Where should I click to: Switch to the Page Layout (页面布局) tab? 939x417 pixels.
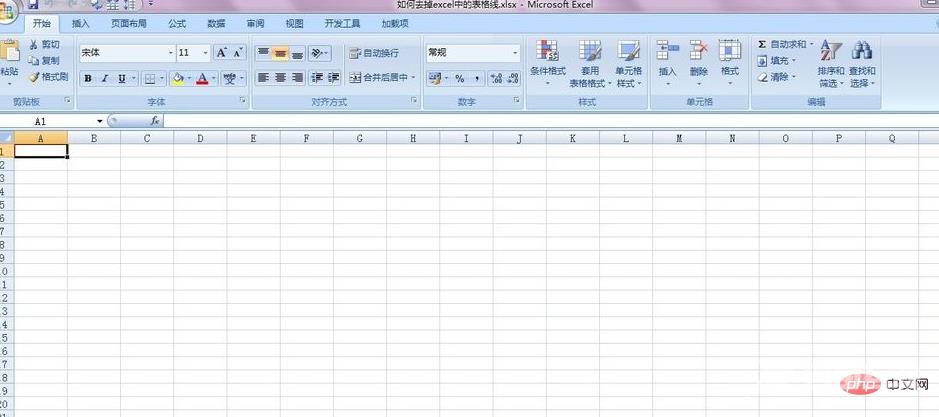(x=128, y=23)
